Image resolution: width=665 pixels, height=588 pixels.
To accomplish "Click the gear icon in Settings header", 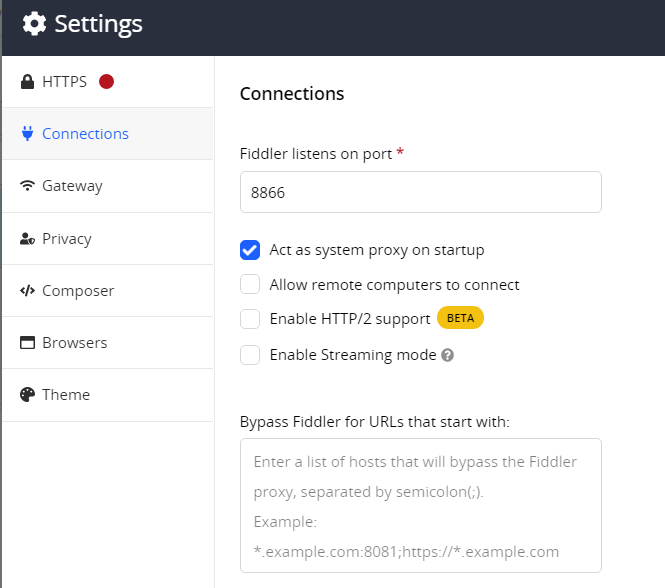I will point(34,24).
